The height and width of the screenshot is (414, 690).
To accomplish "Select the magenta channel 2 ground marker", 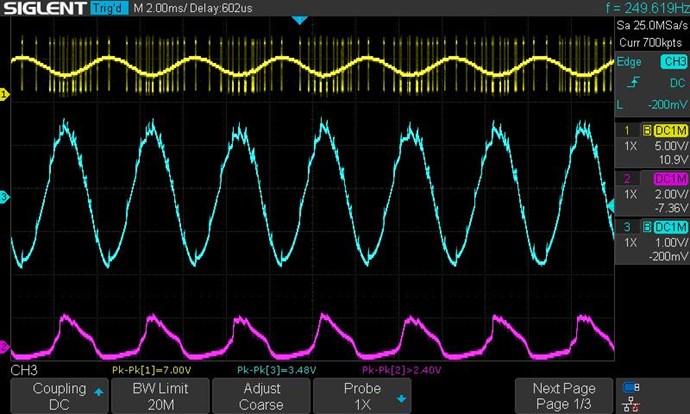I will click(x=4, y=347).
